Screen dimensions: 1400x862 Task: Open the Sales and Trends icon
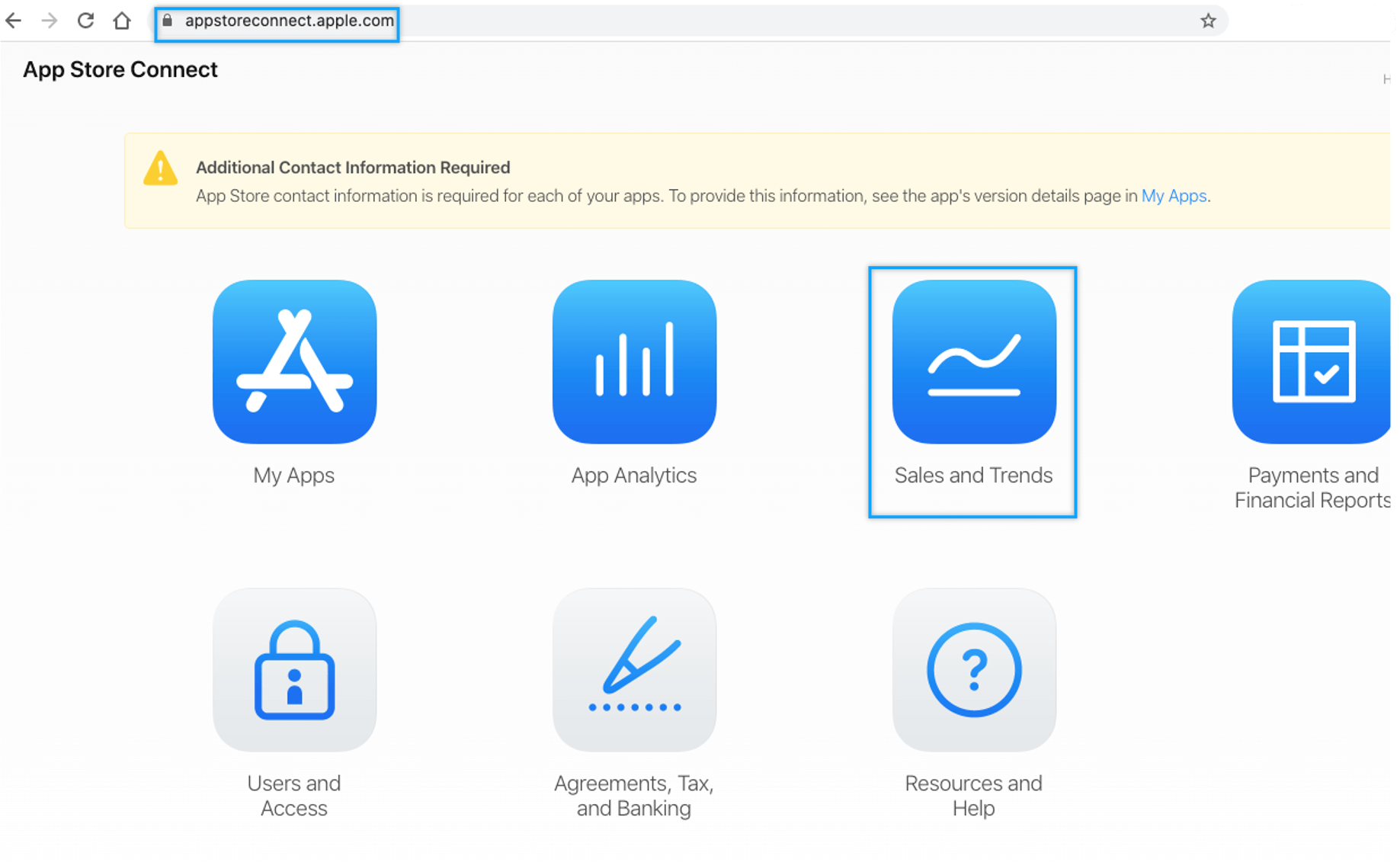pos(974,361)
